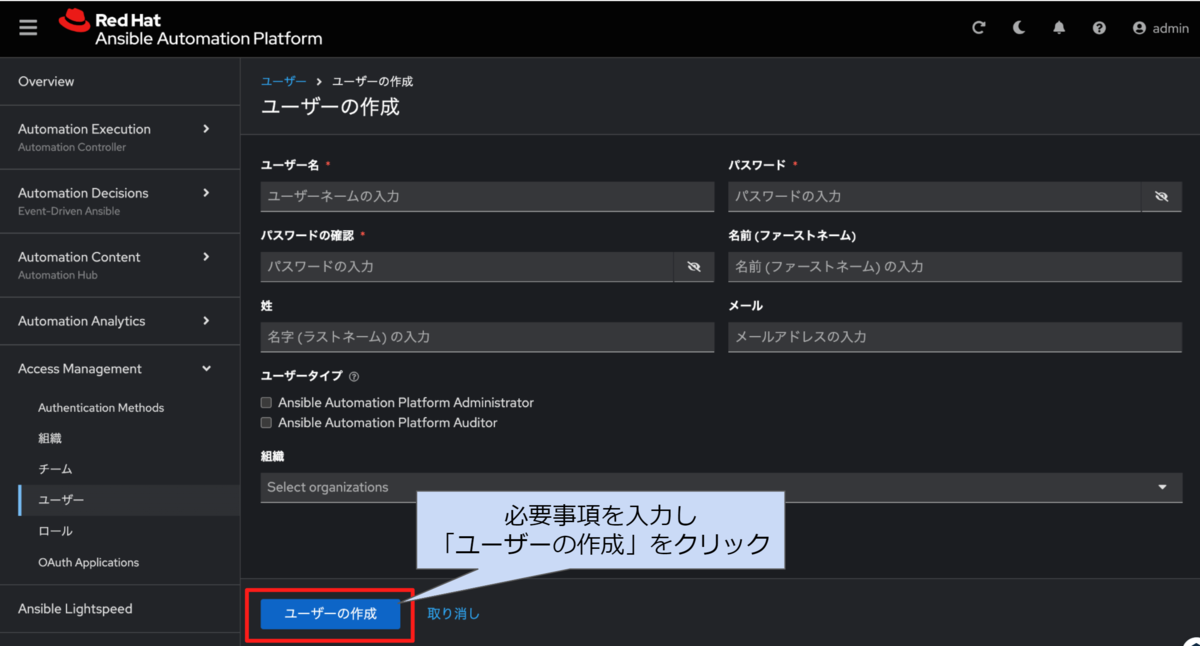Click the Red Hat Ansible Automation Platform logo
This screenshot has width=1200, height=646.
pos(190,29)
